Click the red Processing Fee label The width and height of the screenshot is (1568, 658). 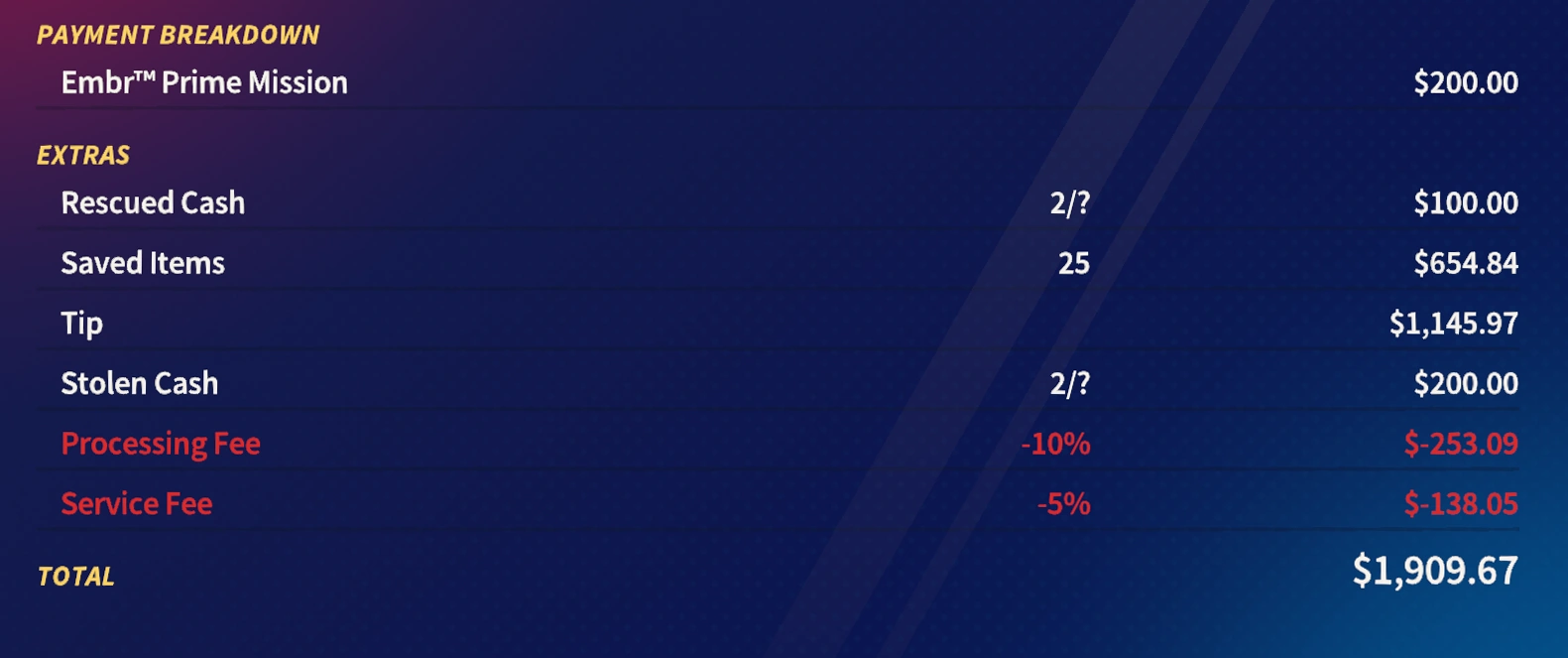click(x=161, y=444)
